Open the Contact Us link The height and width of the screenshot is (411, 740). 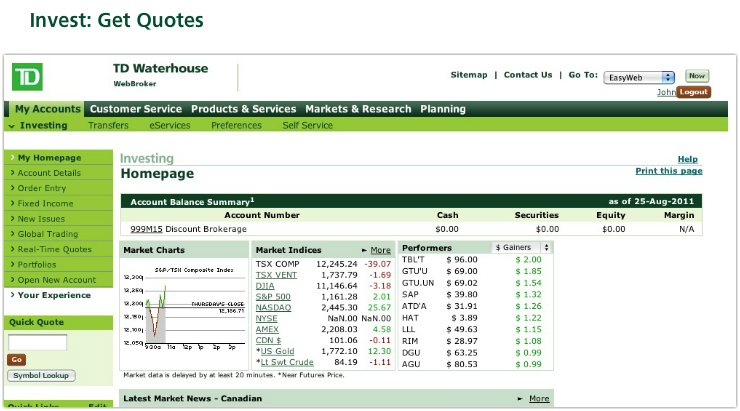tap(527, 75)
